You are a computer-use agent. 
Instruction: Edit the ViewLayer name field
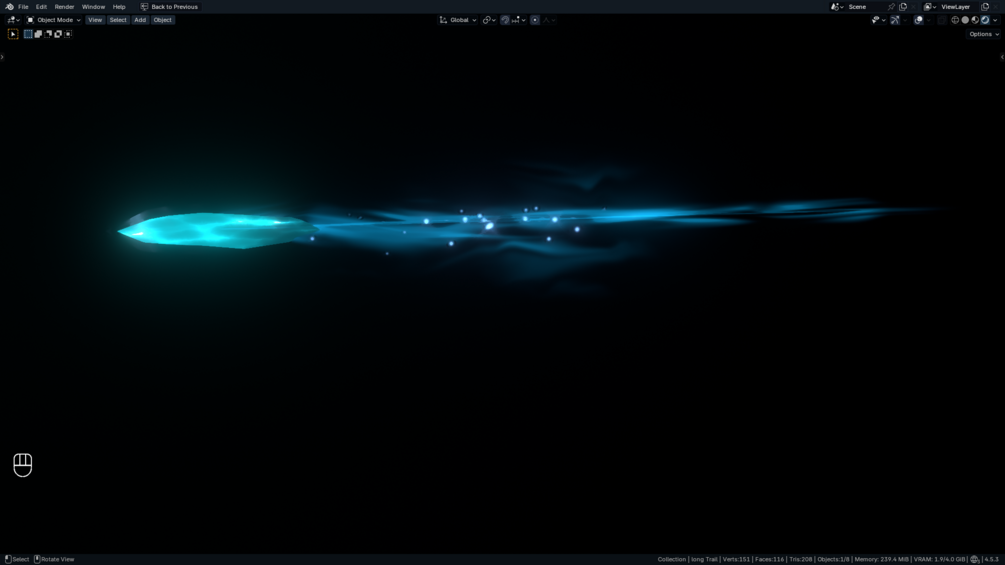(959, 6)
